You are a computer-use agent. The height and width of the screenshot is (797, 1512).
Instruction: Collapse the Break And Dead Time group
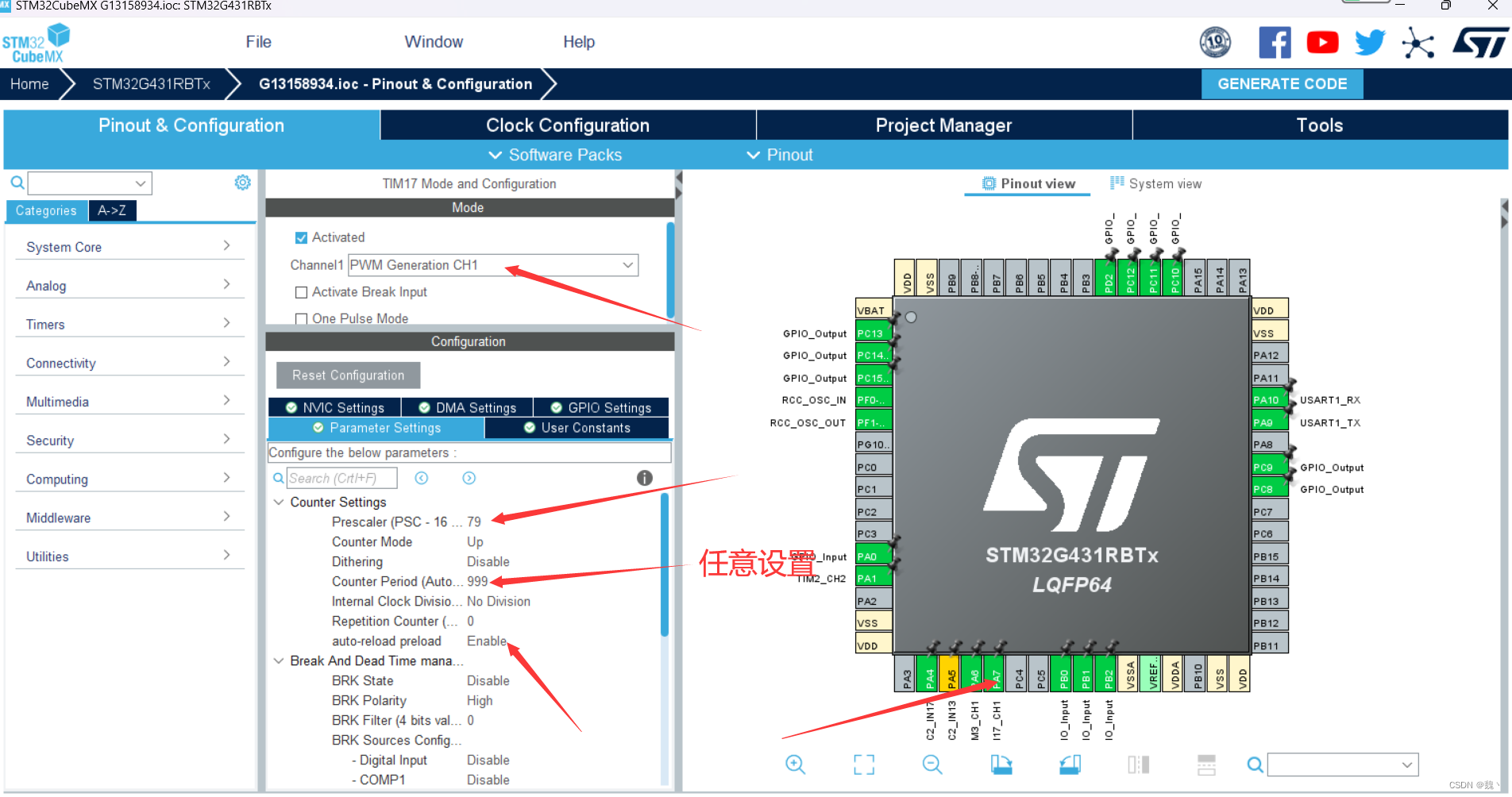coord(279,660)
